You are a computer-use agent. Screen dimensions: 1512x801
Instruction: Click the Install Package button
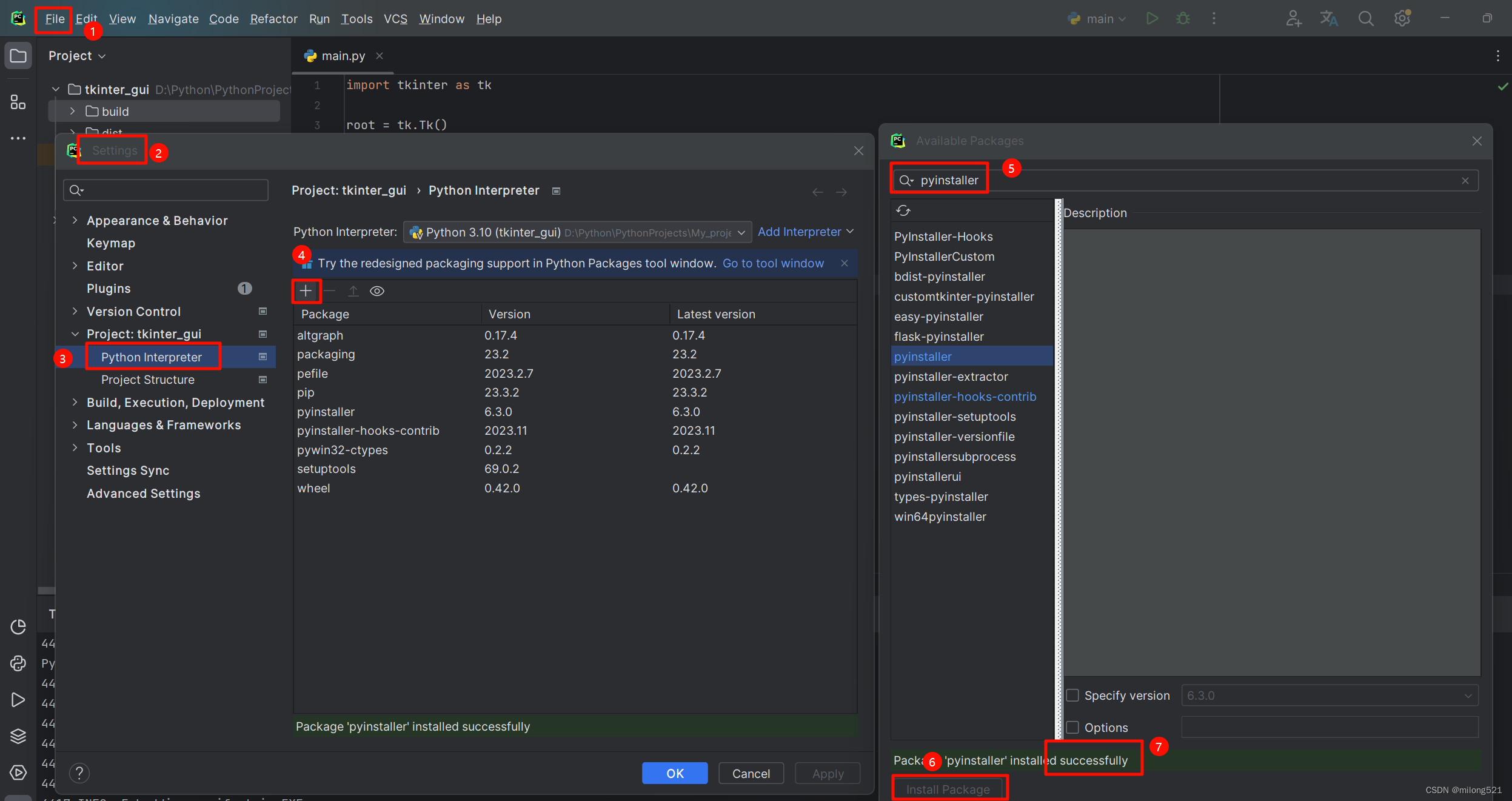click(x=947, y=789)
